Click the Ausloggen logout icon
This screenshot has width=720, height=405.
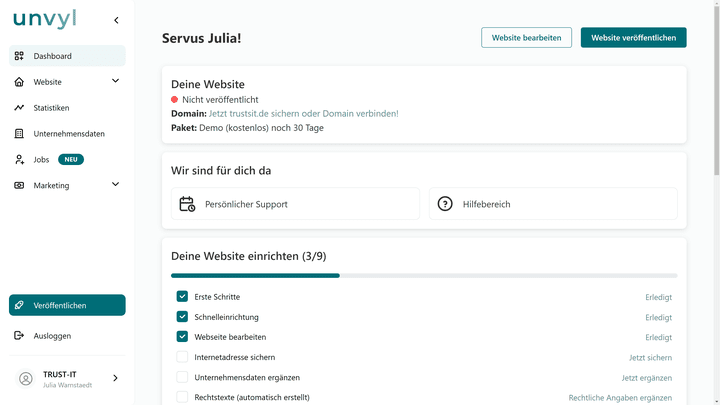tap(19, 336)
